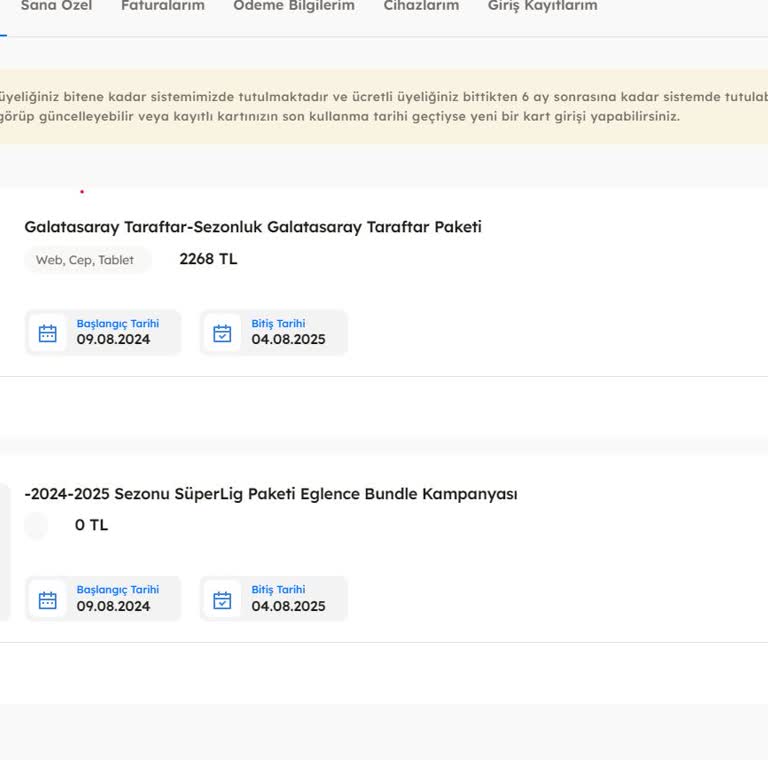Click the Web, Cep, Tablet badge
The image size is (768, 768).
88,260
